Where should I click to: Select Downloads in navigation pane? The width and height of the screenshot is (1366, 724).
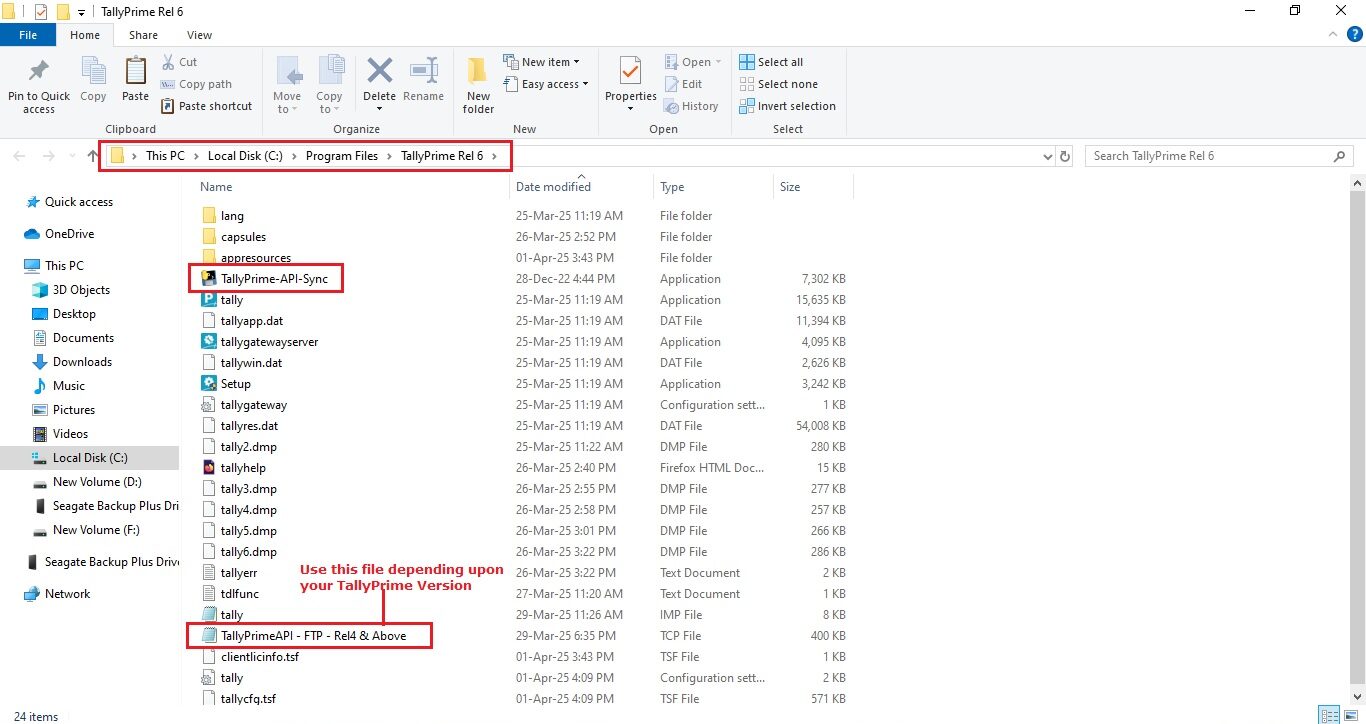pyautogui.click(x=82, y=362)
